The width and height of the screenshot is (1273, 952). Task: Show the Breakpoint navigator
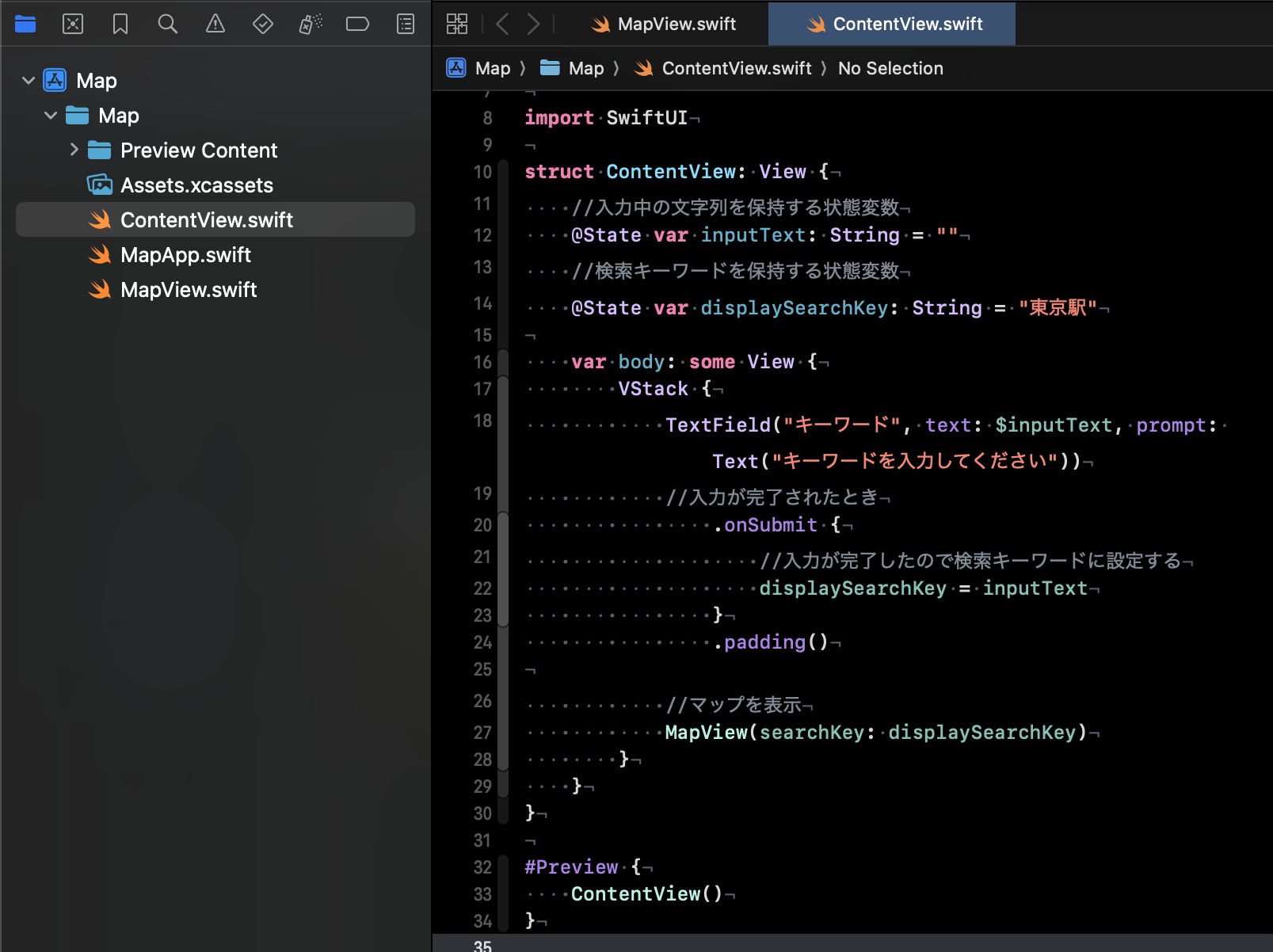point(357,25)
